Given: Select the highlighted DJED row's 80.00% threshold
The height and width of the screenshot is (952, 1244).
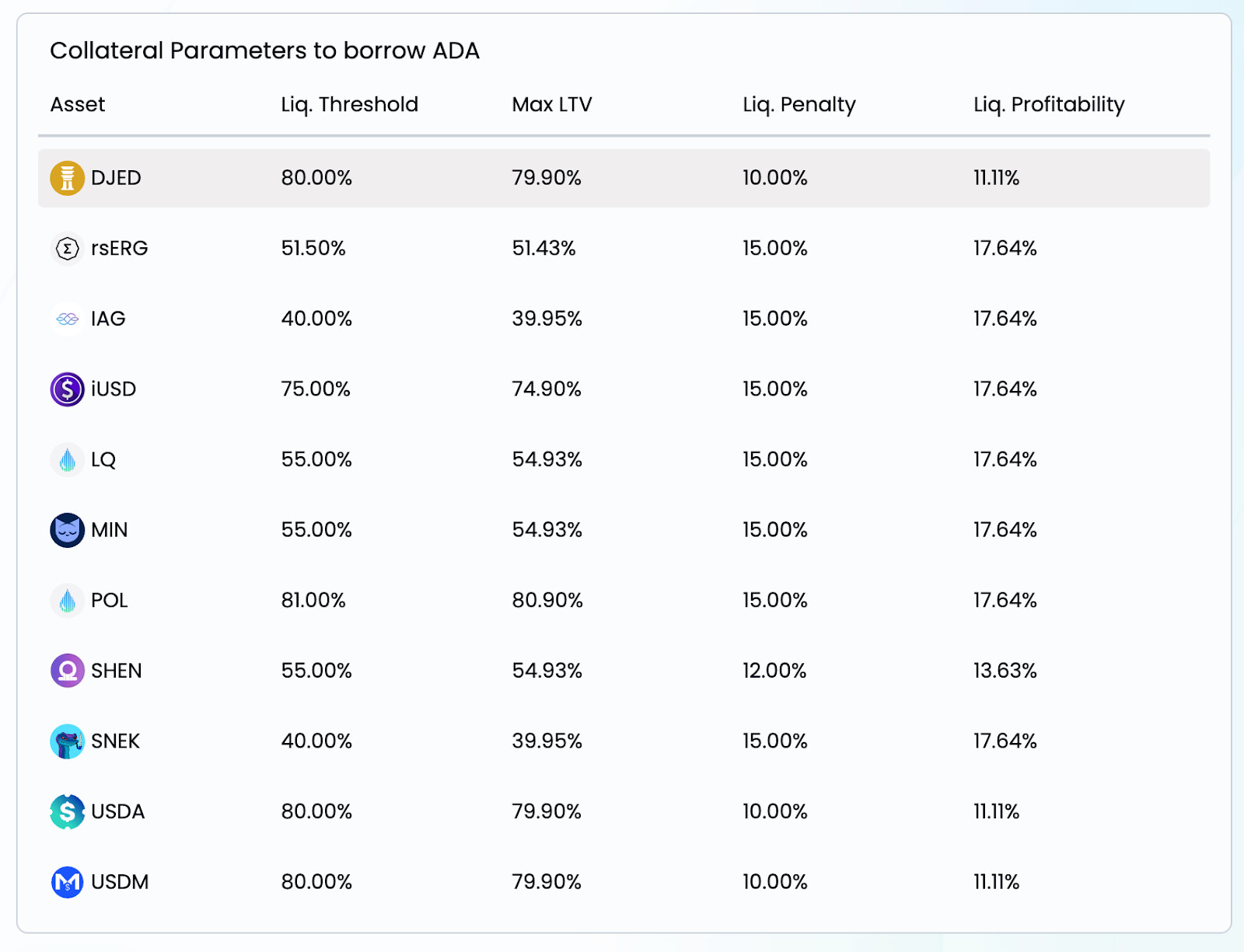Looking at the screenshot, I should point(316,178).
